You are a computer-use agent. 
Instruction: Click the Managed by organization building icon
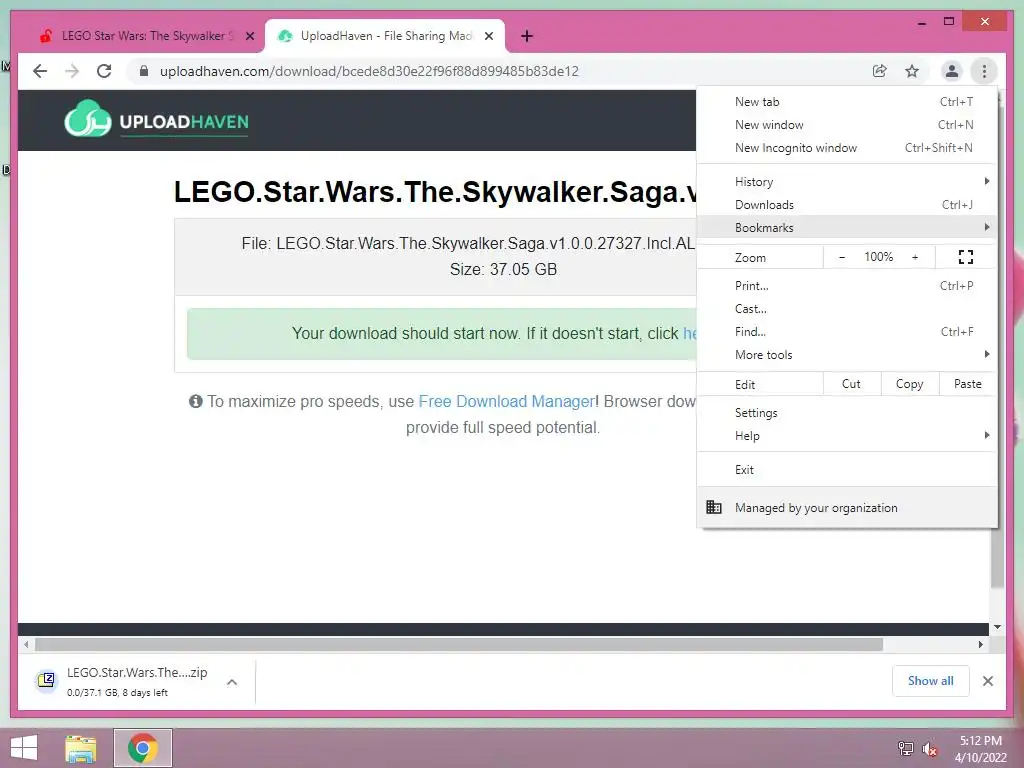[714, 507]
